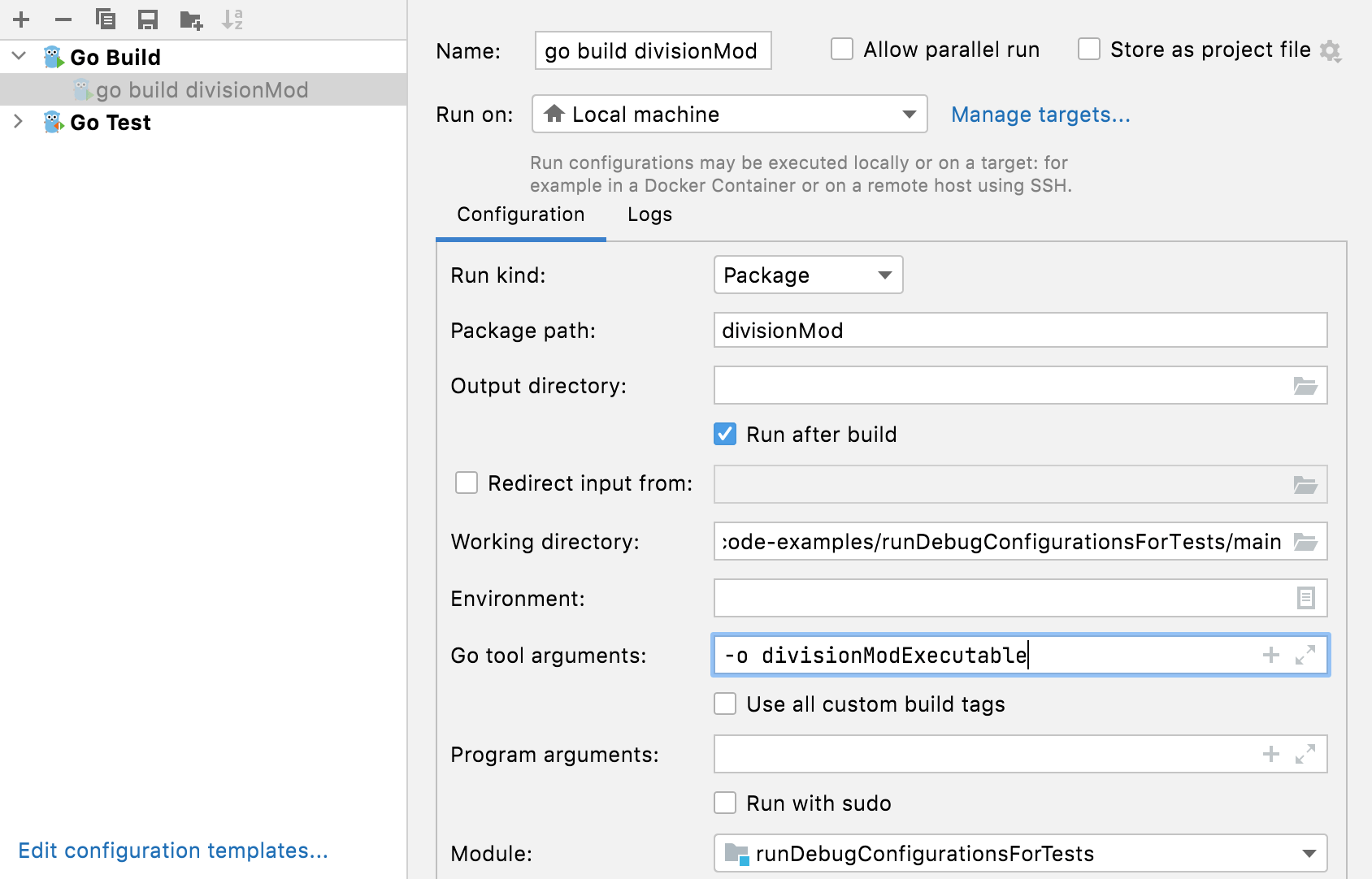Switch to the Logs tab

(649, 214)
